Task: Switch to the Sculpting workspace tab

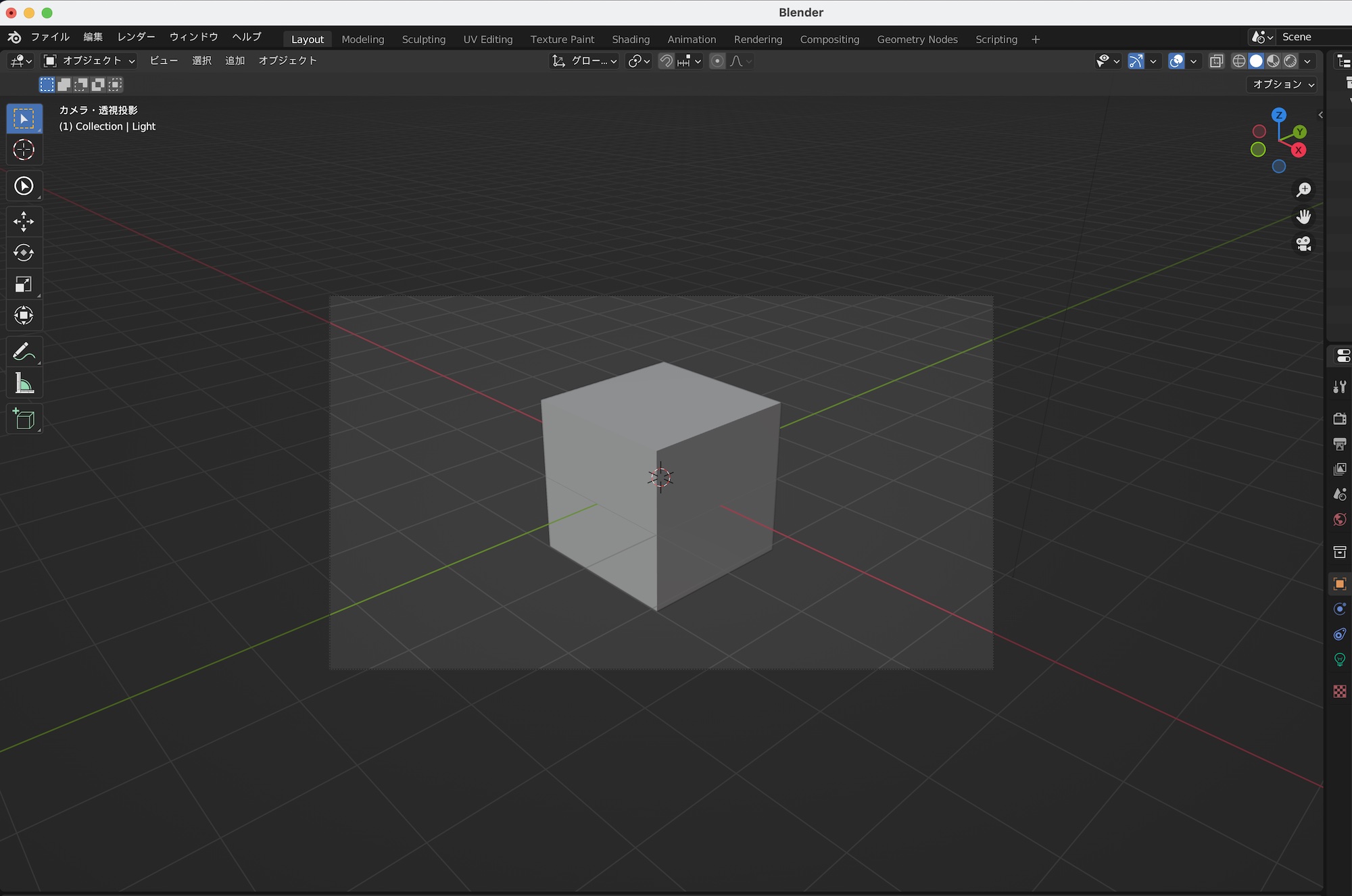Action: (423, 39)
